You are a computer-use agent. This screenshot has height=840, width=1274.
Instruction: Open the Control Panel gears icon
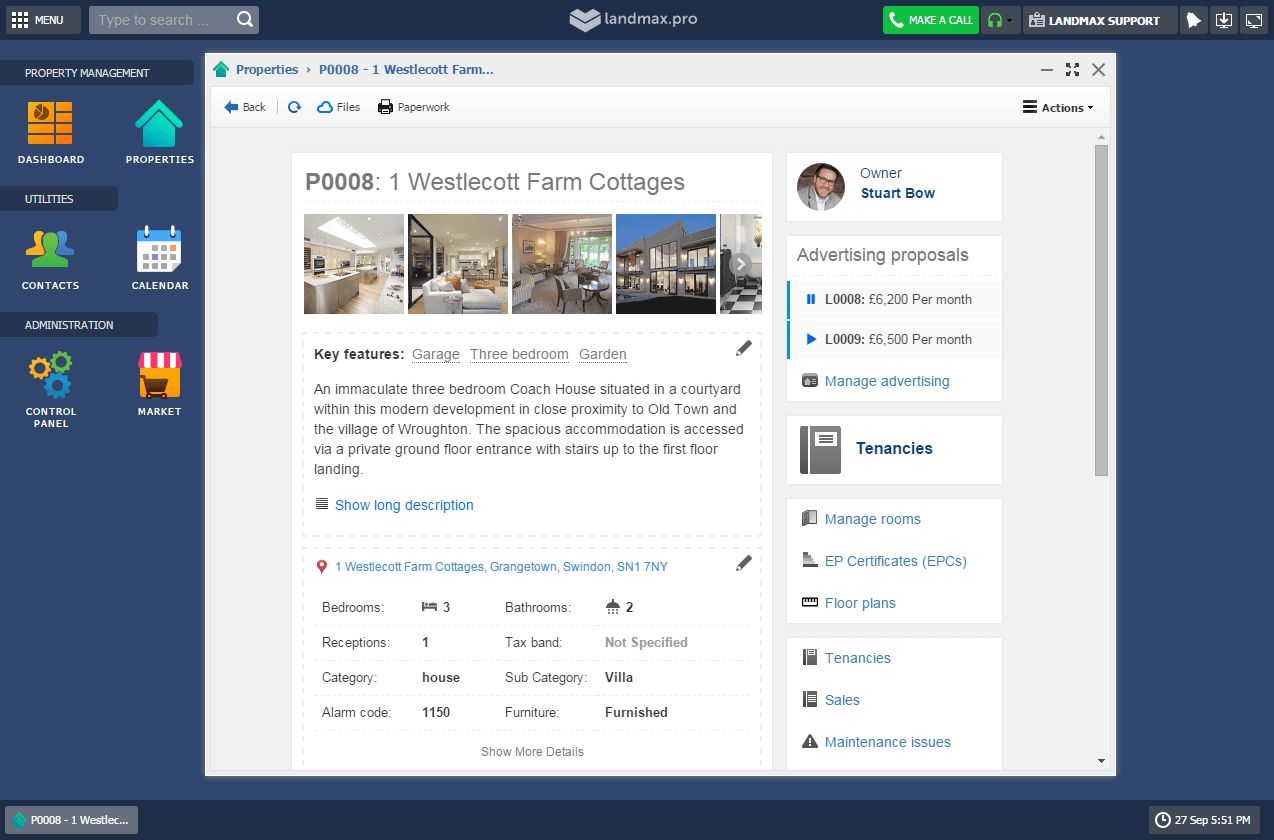50,376
